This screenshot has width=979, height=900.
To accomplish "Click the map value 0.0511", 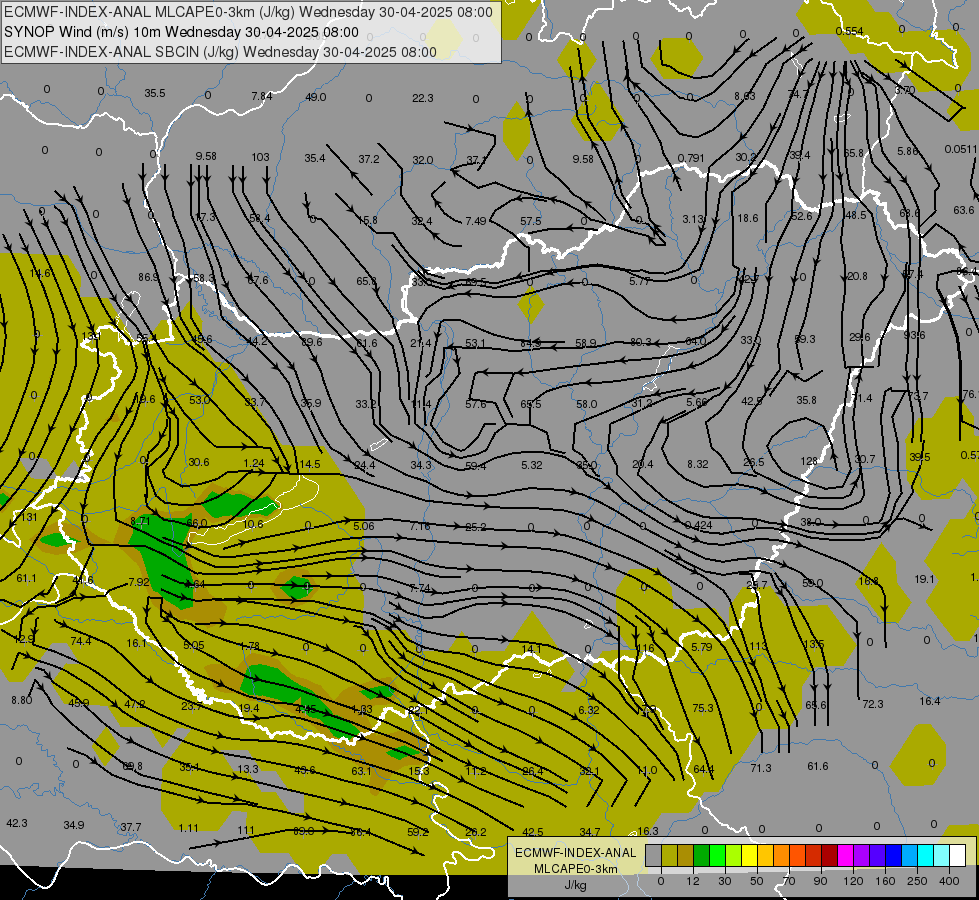I will click(960, 149).
